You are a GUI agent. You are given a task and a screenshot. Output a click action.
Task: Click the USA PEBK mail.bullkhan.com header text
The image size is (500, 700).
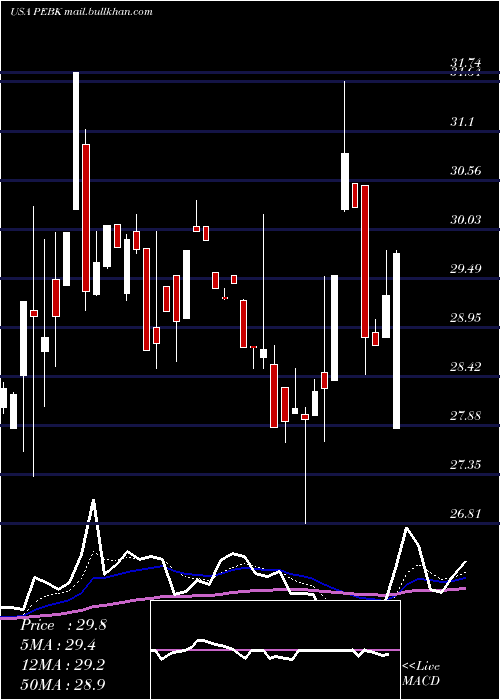81,11
